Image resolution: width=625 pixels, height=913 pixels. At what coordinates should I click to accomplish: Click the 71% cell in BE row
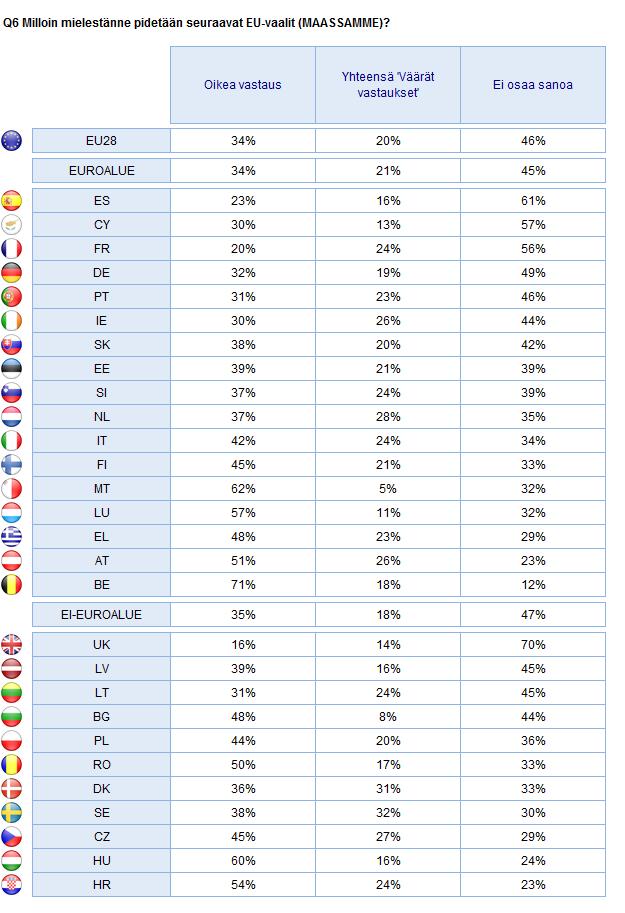(243, 585)
